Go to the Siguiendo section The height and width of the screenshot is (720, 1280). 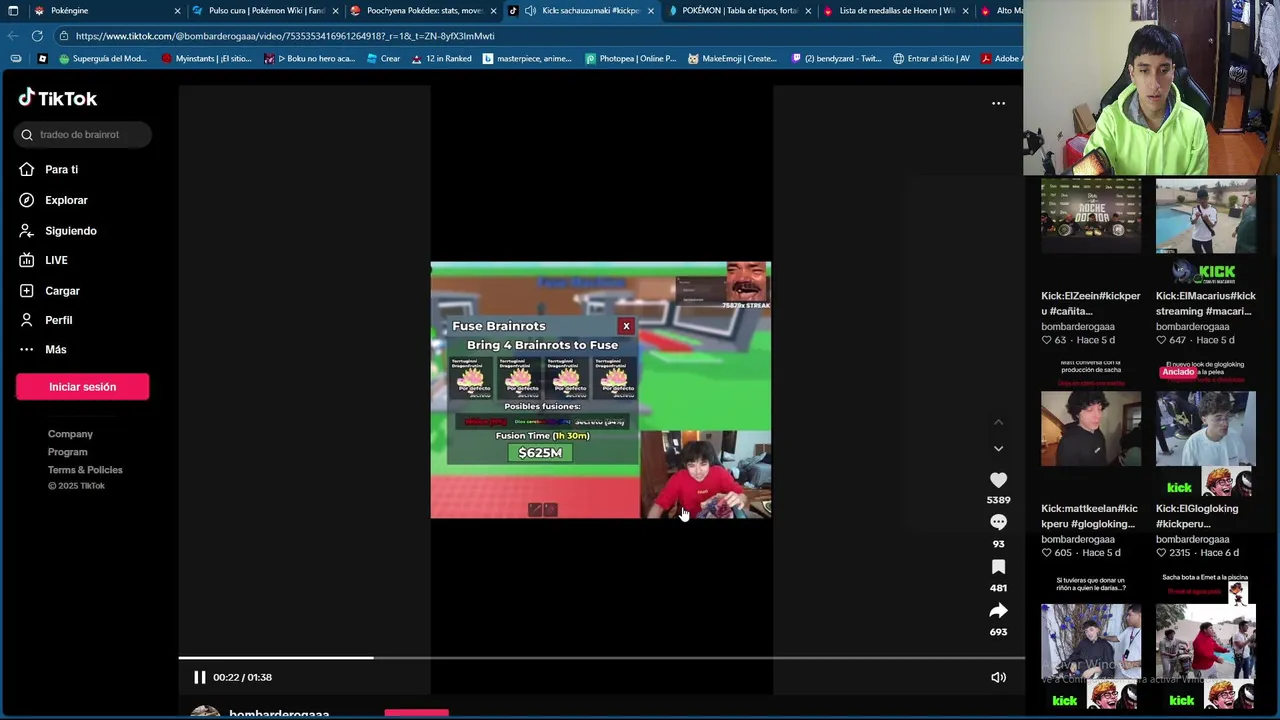coord(70,231)
